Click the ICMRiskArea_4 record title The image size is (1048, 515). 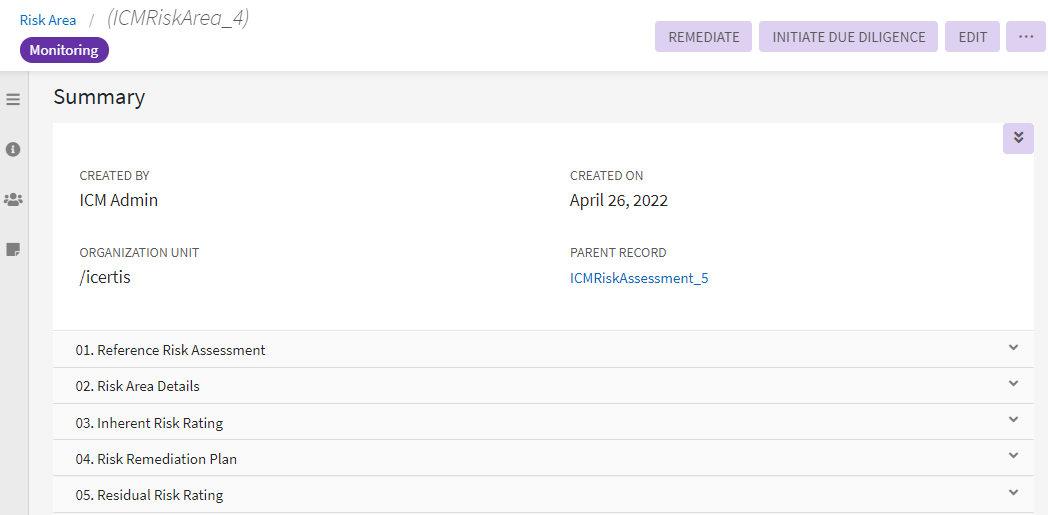[x=178, y=18]
